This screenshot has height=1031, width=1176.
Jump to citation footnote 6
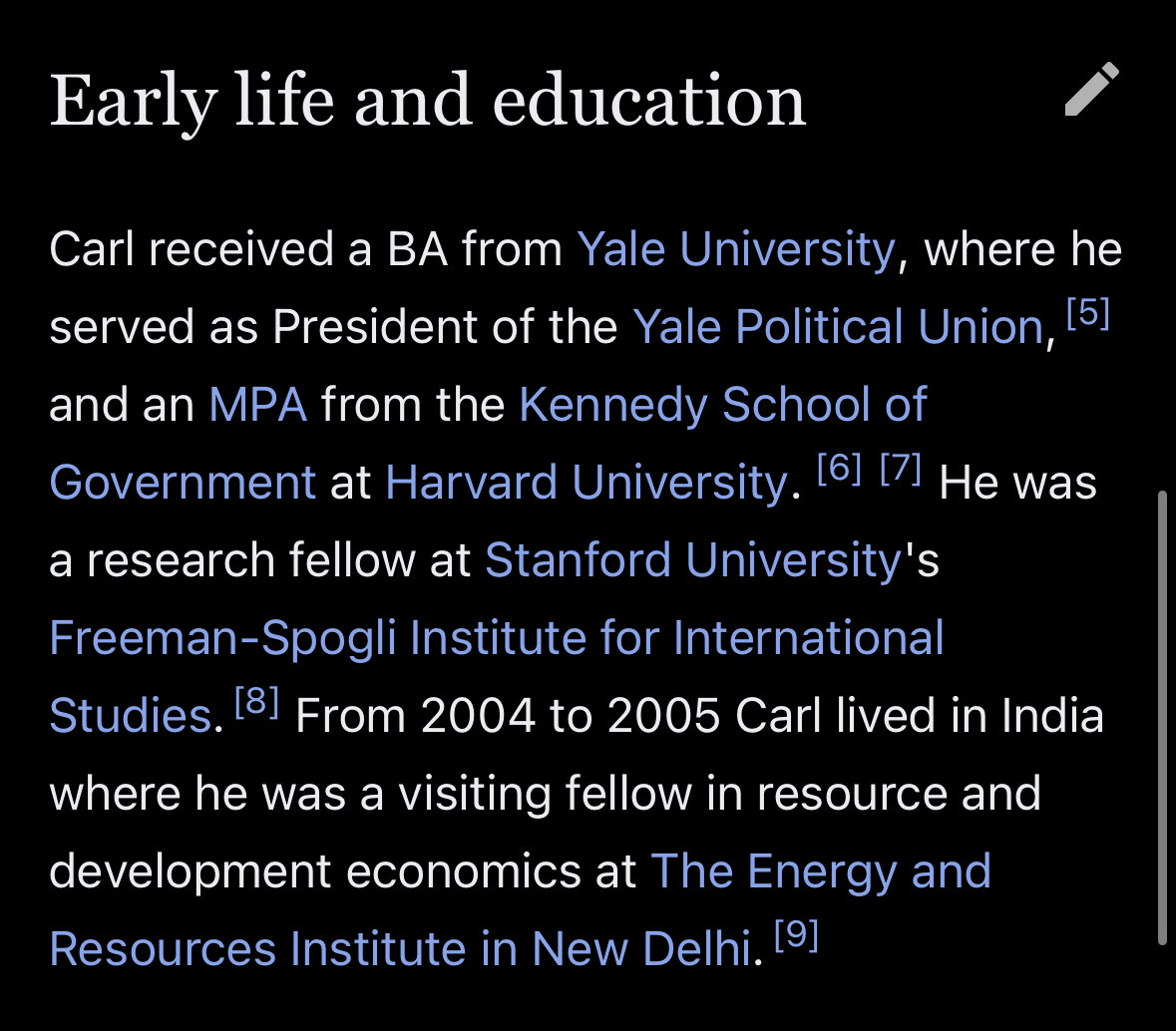[x=839, y=471]
